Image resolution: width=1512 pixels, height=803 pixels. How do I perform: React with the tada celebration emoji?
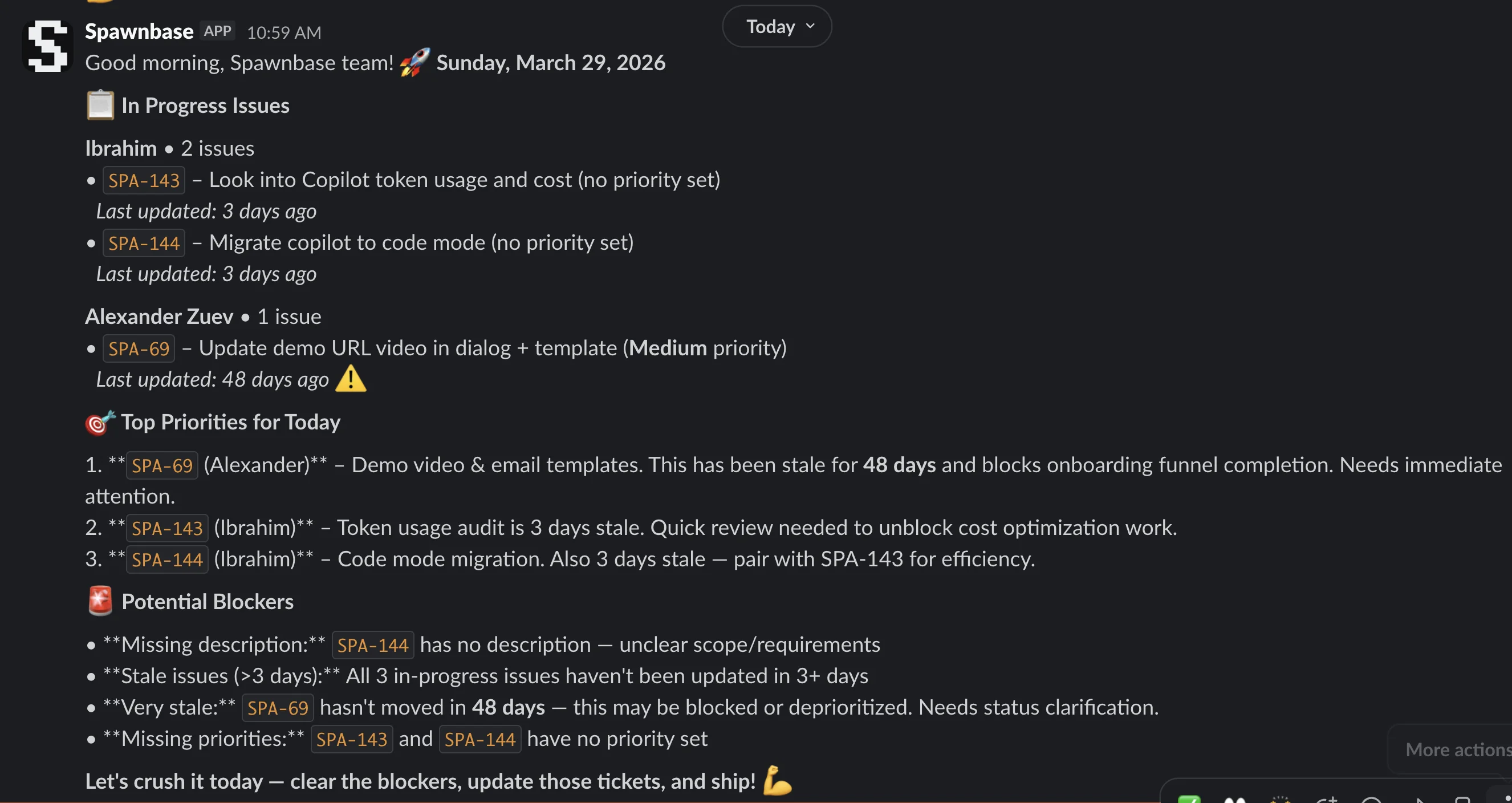point(1279,800)
